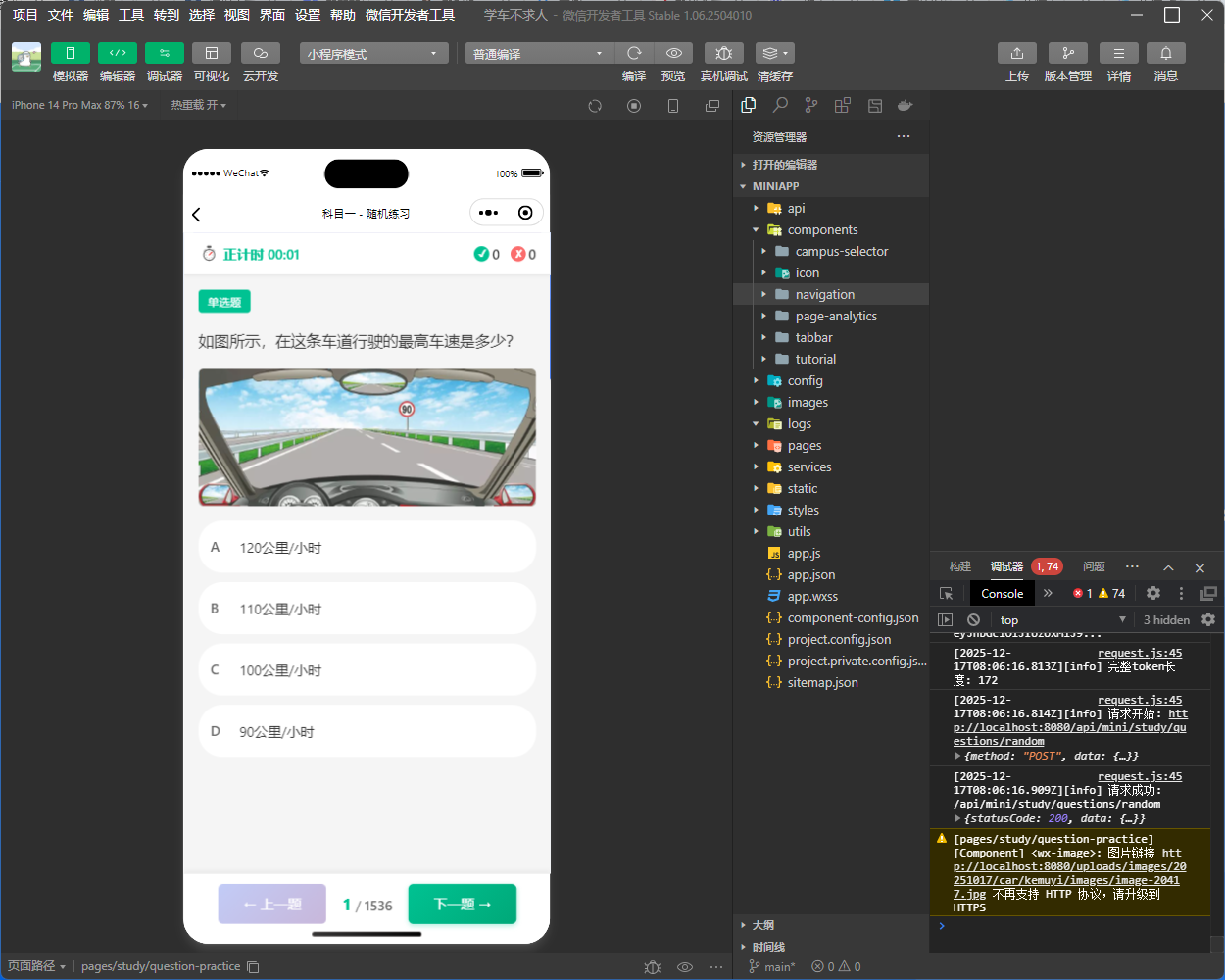
Task: Toggle the simulator panel (模拟器)
Action: pos(70,53)
